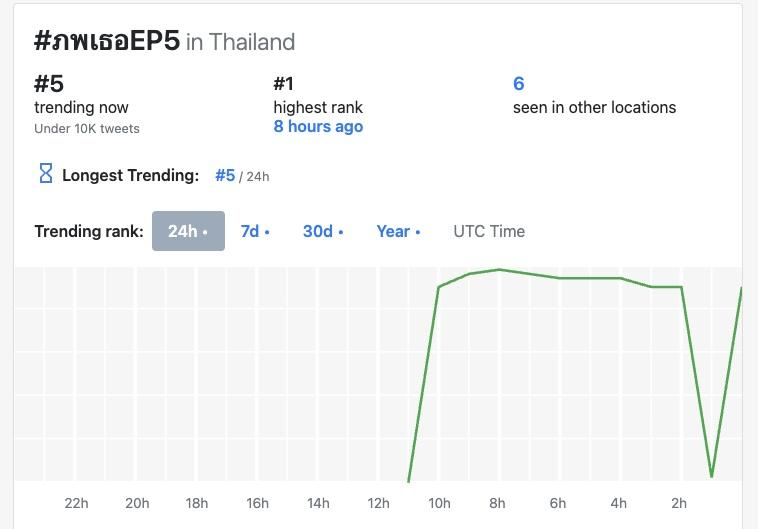This screenshot has width=758, height=529.
Task: Select the 24h trending rank tab
Action: coord(188,231)
